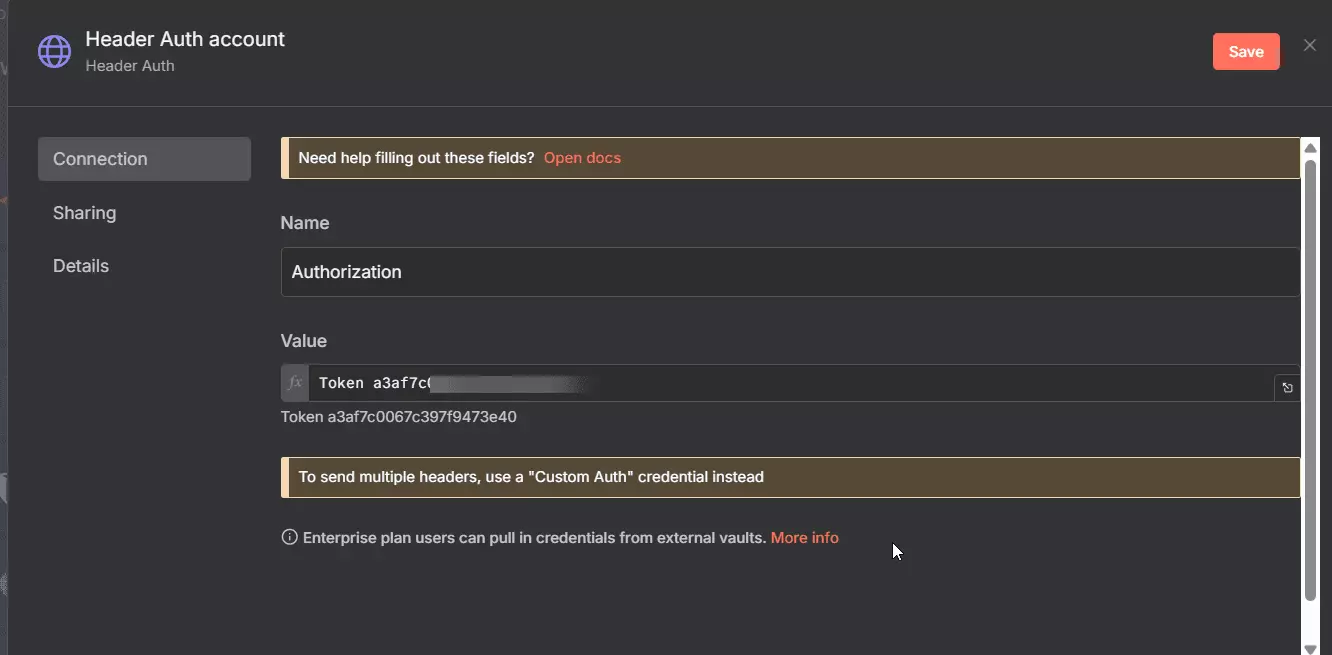This screenshot has width=1332, height=655.
Task: Open the docs link in help banner
Action: [x=582, y=158]
